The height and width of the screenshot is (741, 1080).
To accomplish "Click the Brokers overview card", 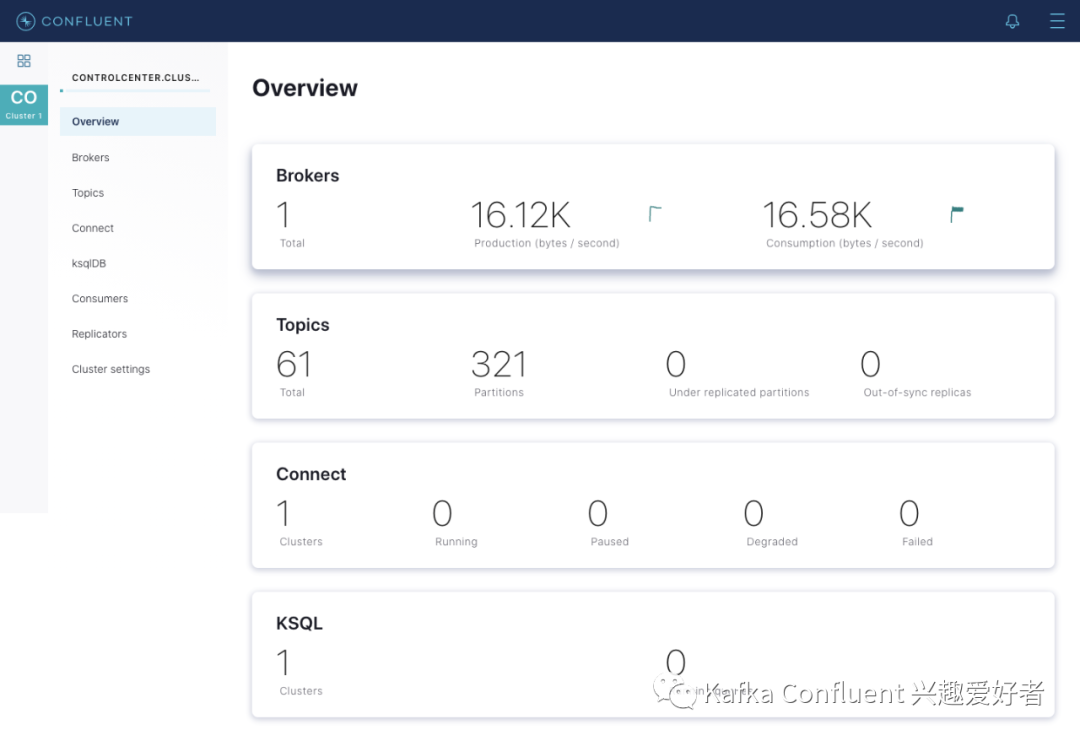I will point(653,207).
